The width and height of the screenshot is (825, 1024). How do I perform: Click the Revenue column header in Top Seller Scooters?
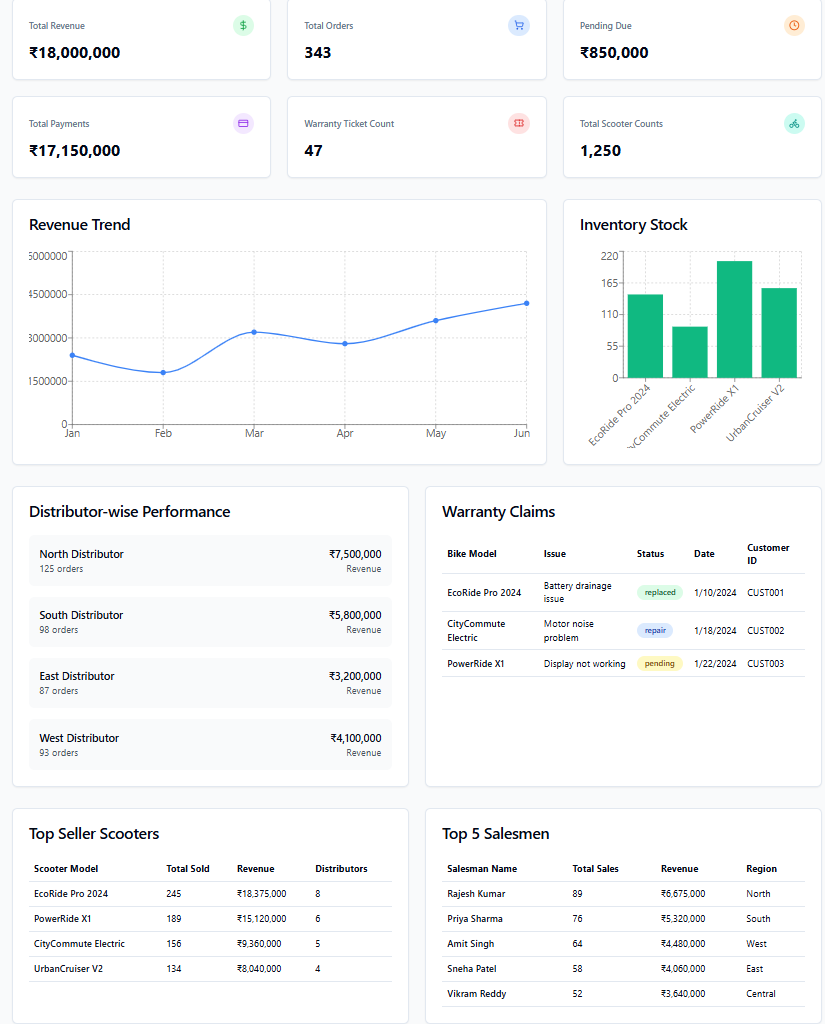[x=255, y=869]
